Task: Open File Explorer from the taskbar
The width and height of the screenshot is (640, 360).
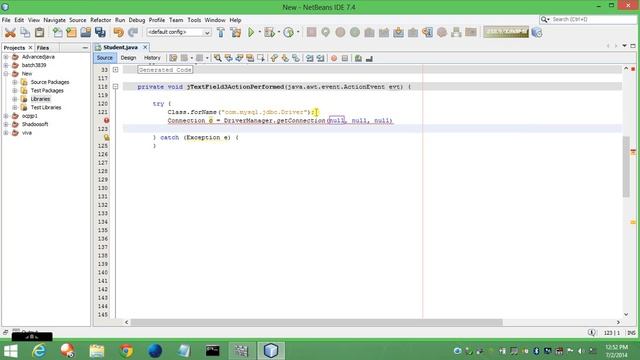Action: (x=97, y=351)
